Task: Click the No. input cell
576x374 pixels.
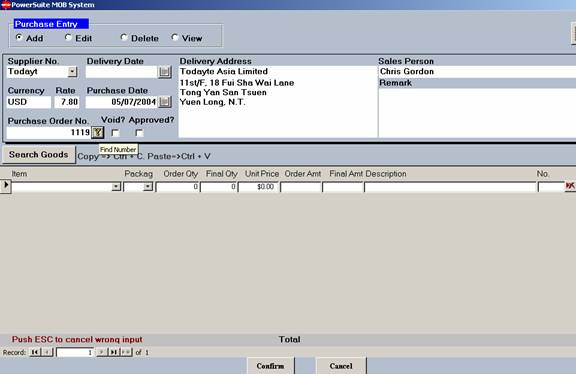Action: coord(551,187)
